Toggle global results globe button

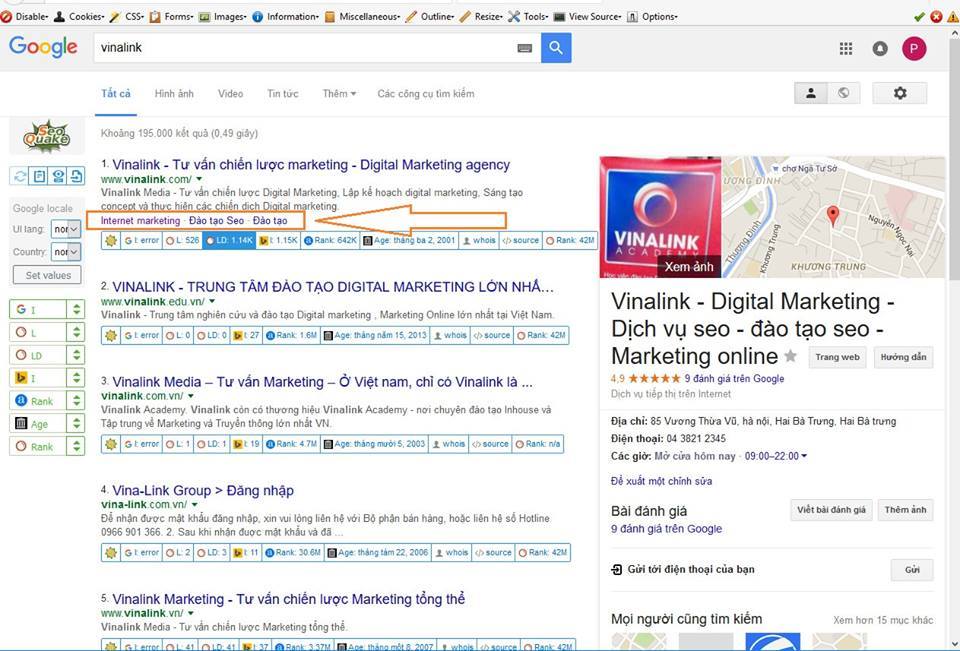pyautogui.click(x=844, y=93)
